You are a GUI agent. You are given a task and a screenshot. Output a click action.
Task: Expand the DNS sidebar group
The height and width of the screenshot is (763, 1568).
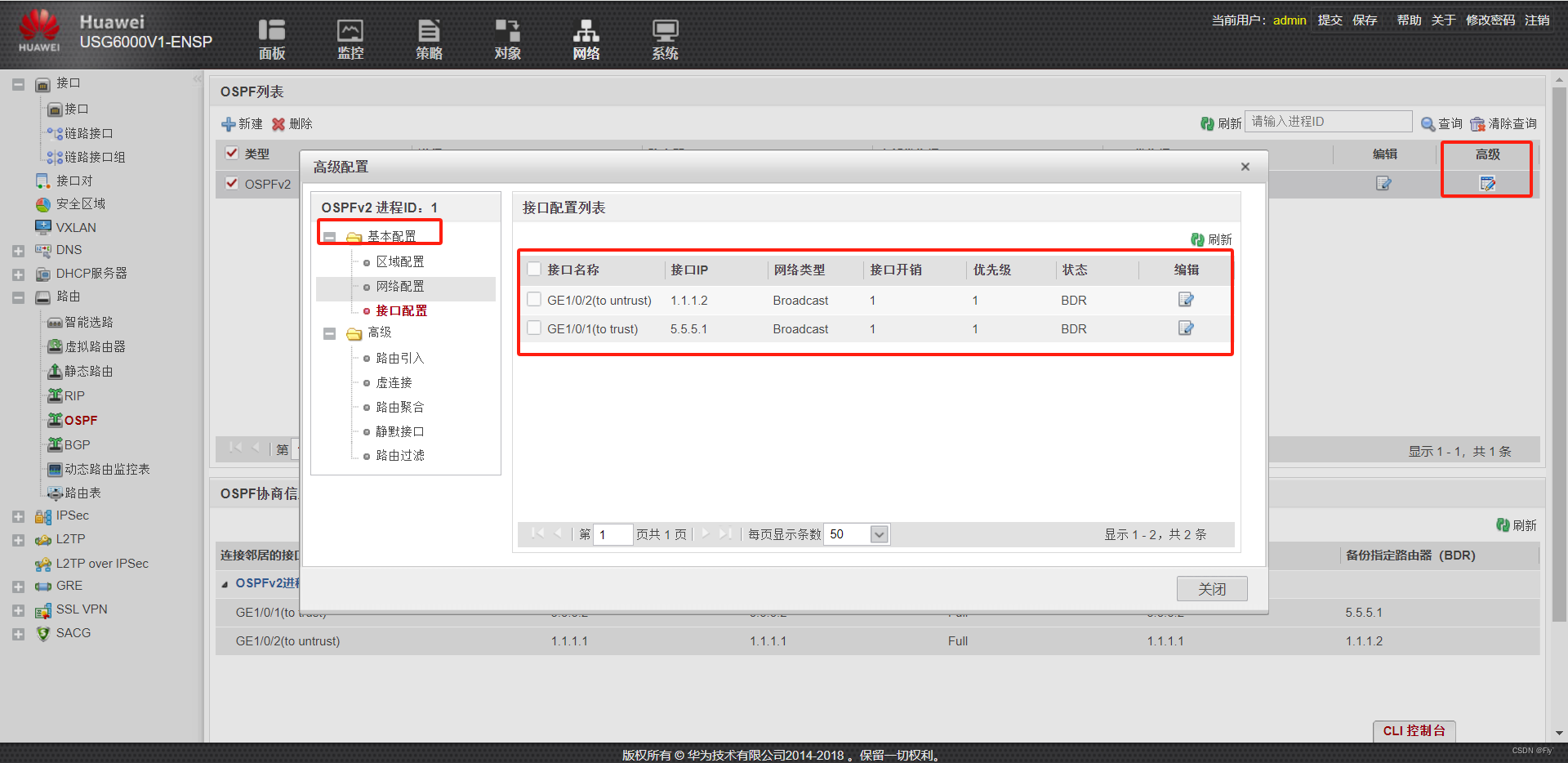(x=18, y=251)
